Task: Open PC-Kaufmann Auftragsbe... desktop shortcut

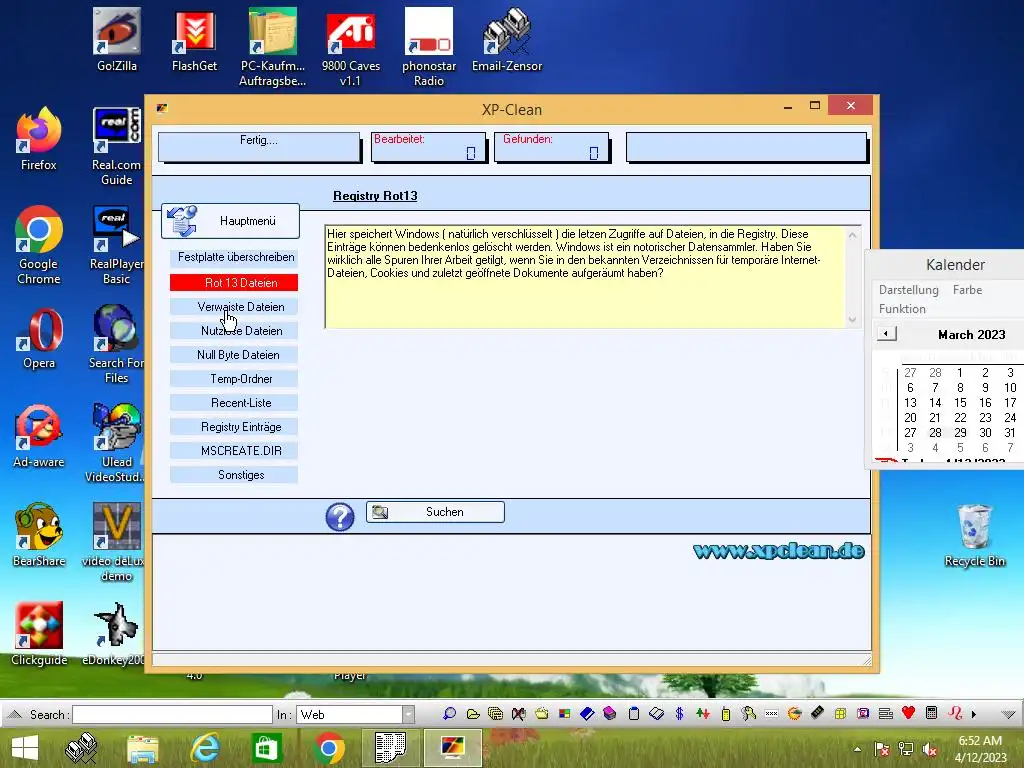Action: [x=272, y=47]
